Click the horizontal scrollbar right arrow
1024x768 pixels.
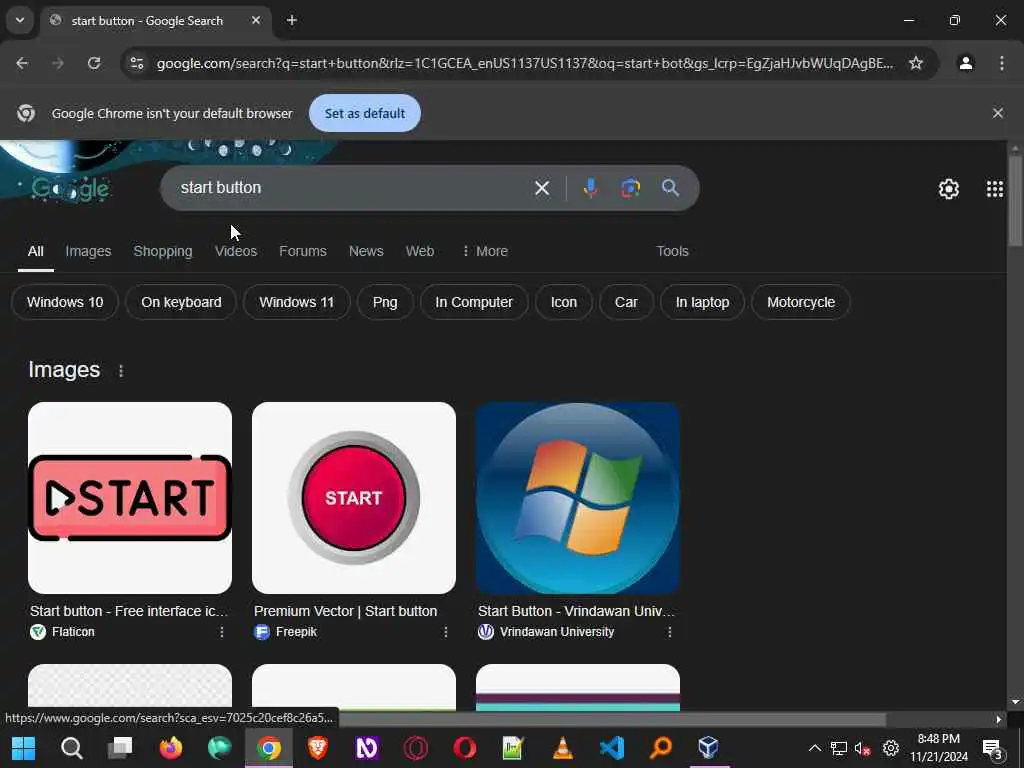click(x=998, y=720)
